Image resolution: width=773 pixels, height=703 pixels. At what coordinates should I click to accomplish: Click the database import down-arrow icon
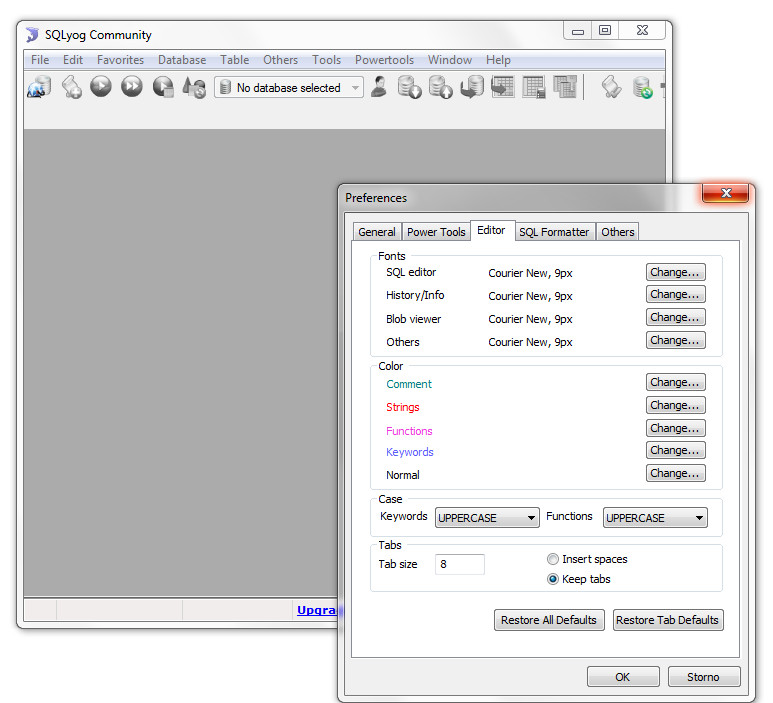[410, 87]
